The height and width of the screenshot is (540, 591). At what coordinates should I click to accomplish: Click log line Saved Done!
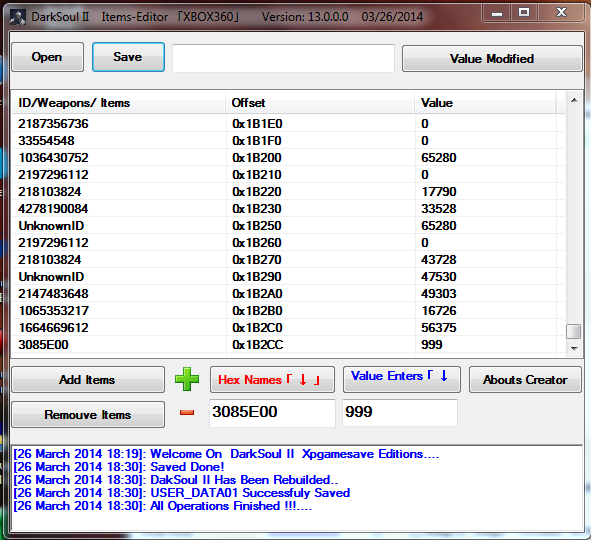tap(119, 467)
